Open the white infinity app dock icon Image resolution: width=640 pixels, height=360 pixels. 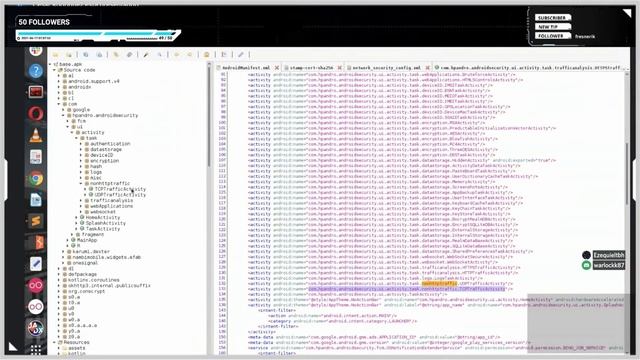coord(36,307)
